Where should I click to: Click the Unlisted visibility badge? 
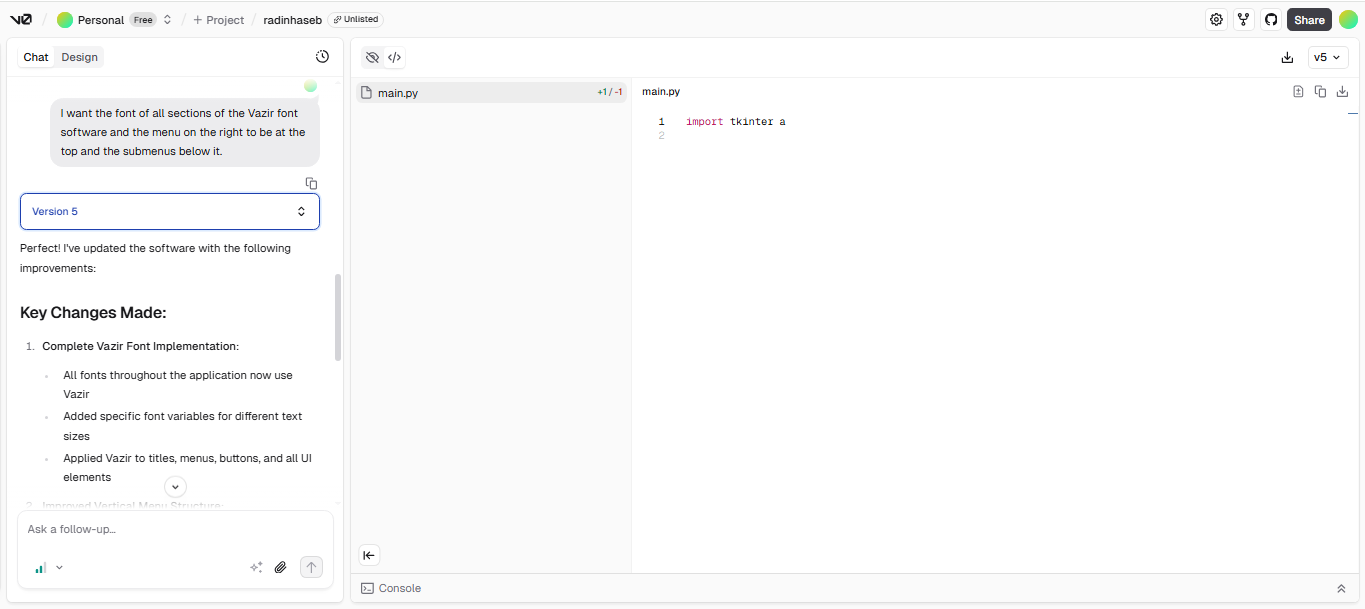[355, 19]
